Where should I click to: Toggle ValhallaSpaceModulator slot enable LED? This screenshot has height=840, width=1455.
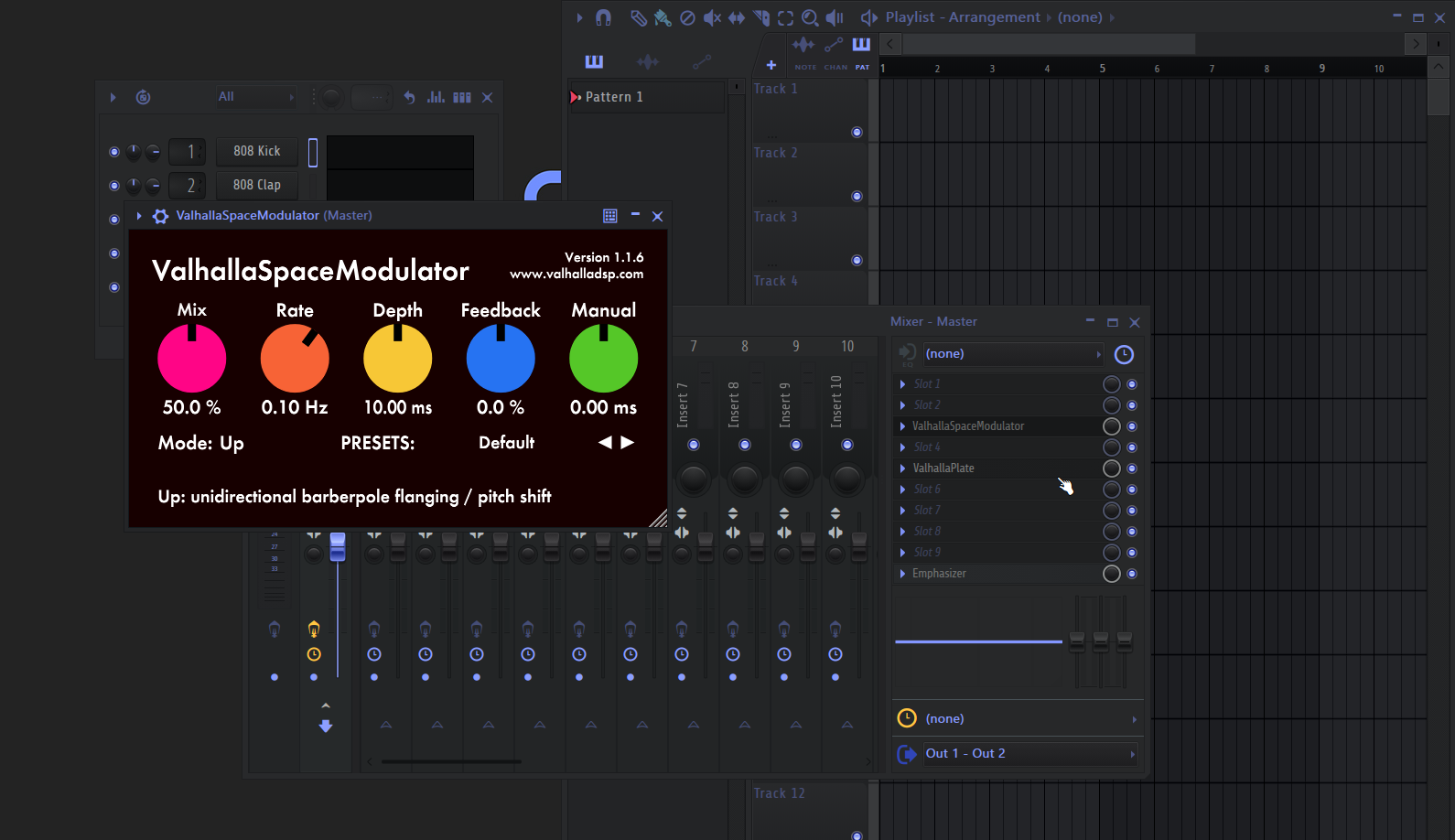[x=1132, y=426]
